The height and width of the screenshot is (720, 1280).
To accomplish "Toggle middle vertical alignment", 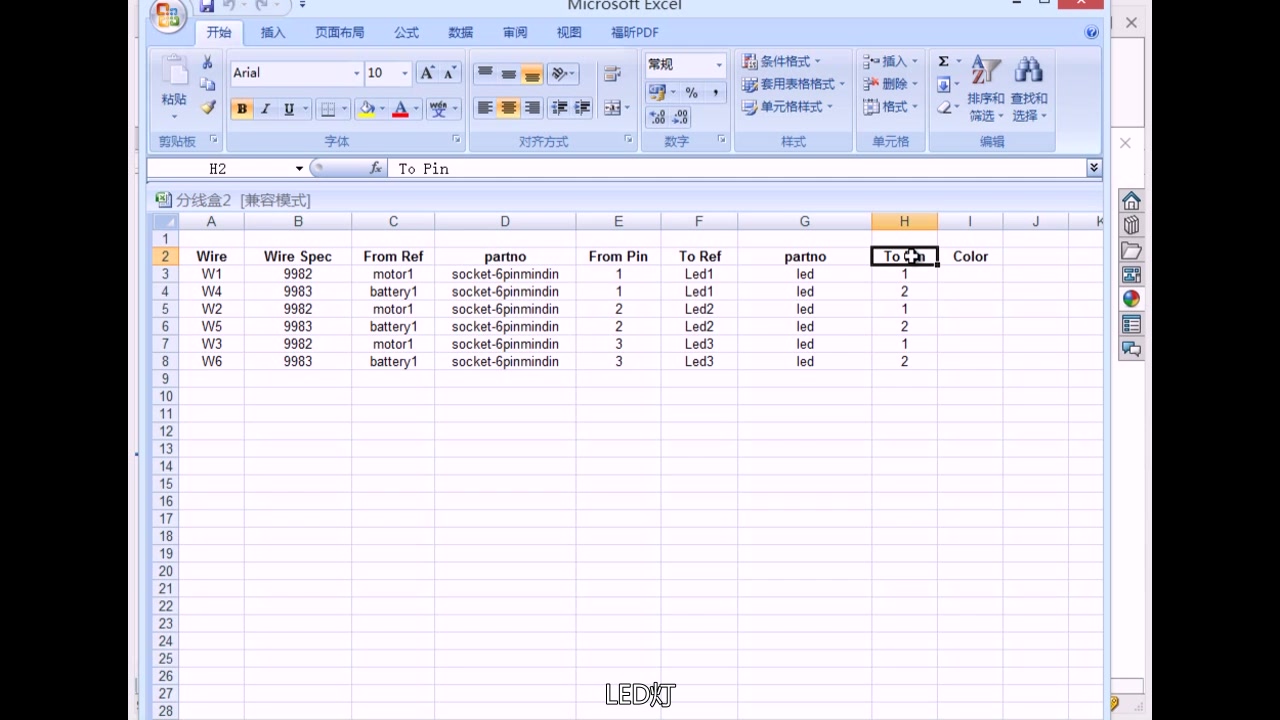I will pos(508,73).
